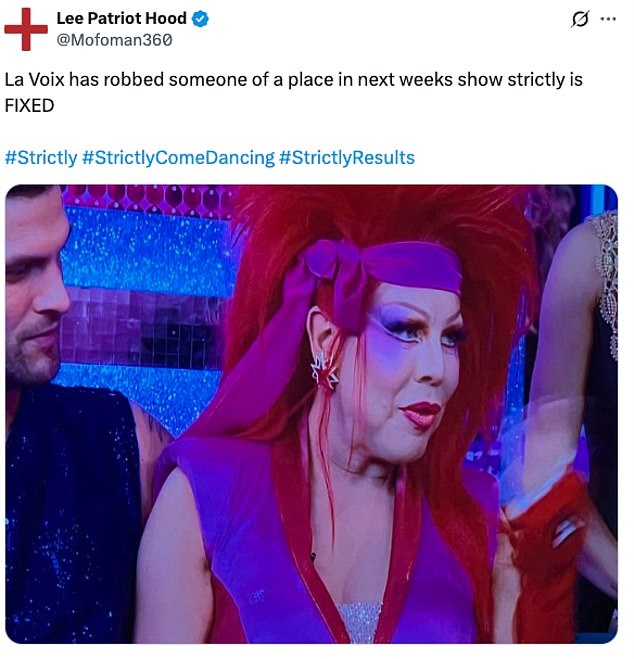Click the blue verified checkmark badge

(200, 19)
